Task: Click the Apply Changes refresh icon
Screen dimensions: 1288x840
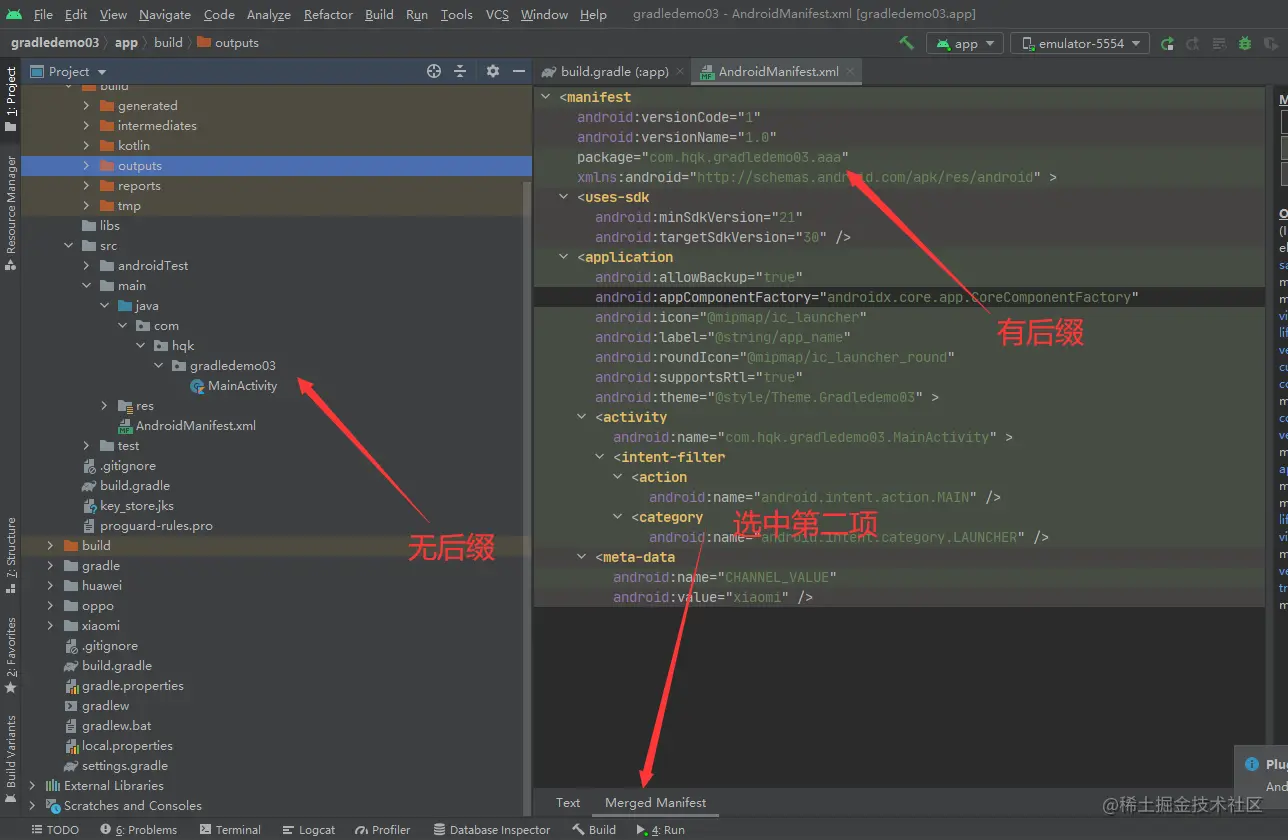Action: tap(1193, 43)
